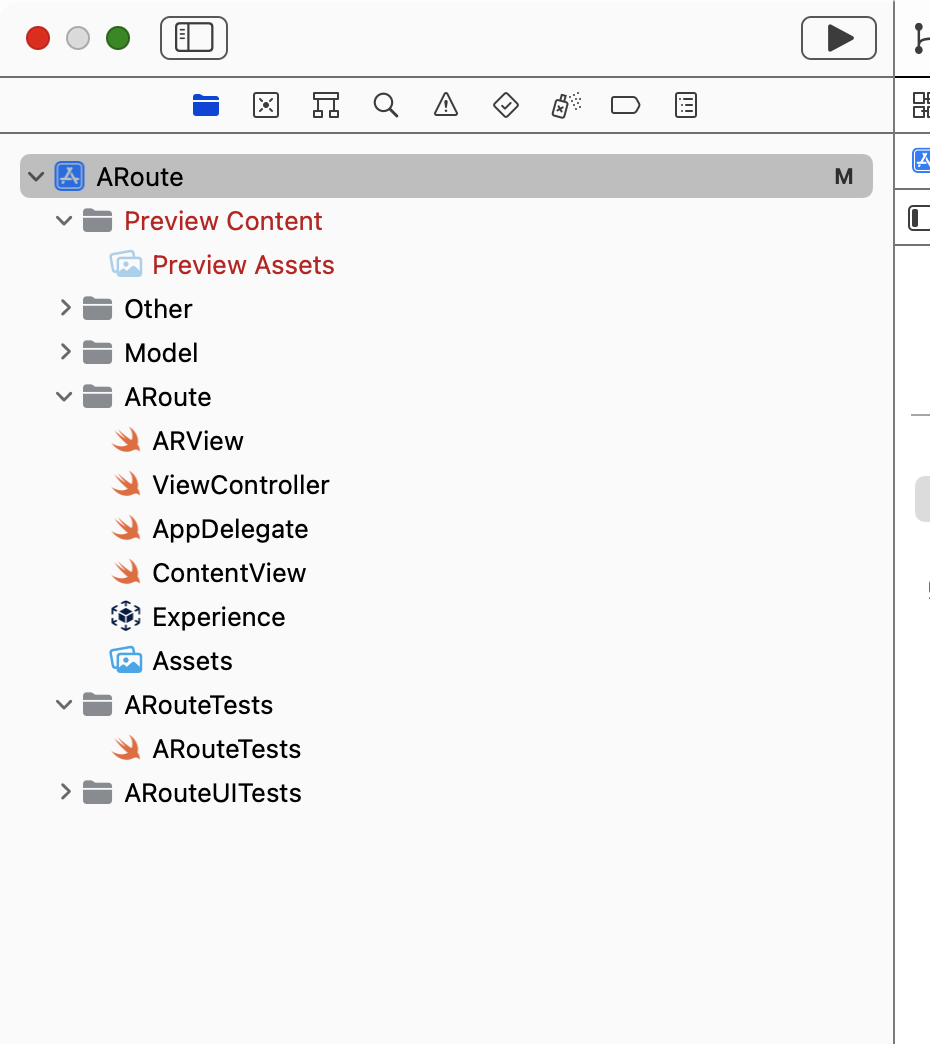930x1044 pixels.
Task: Collapse the ARoute project root
Action: (37, 177)
